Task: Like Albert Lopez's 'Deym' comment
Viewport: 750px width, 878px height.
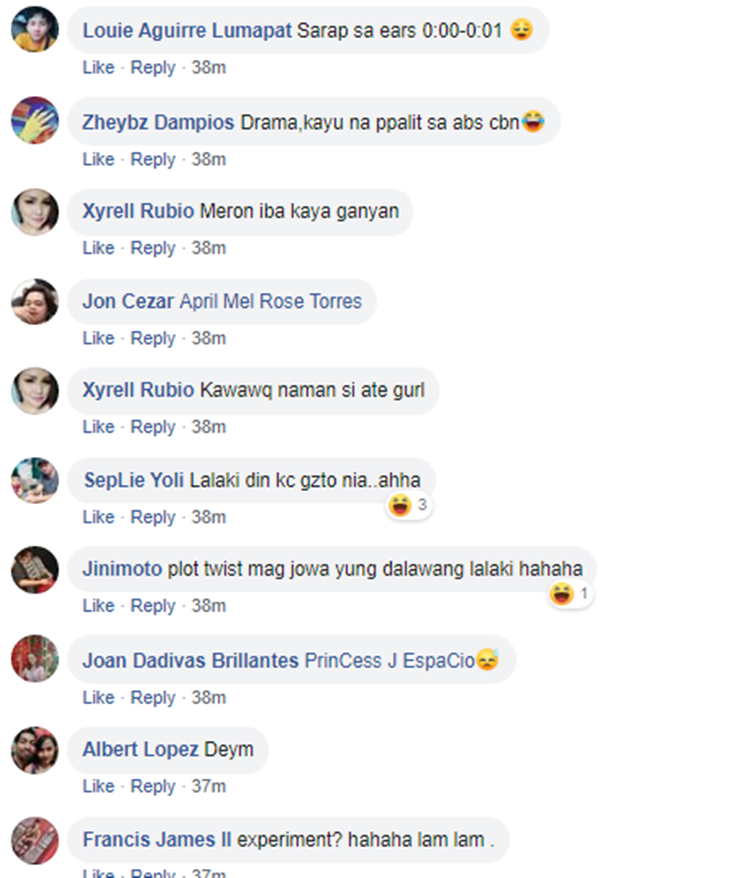Action: click(99, 786)
